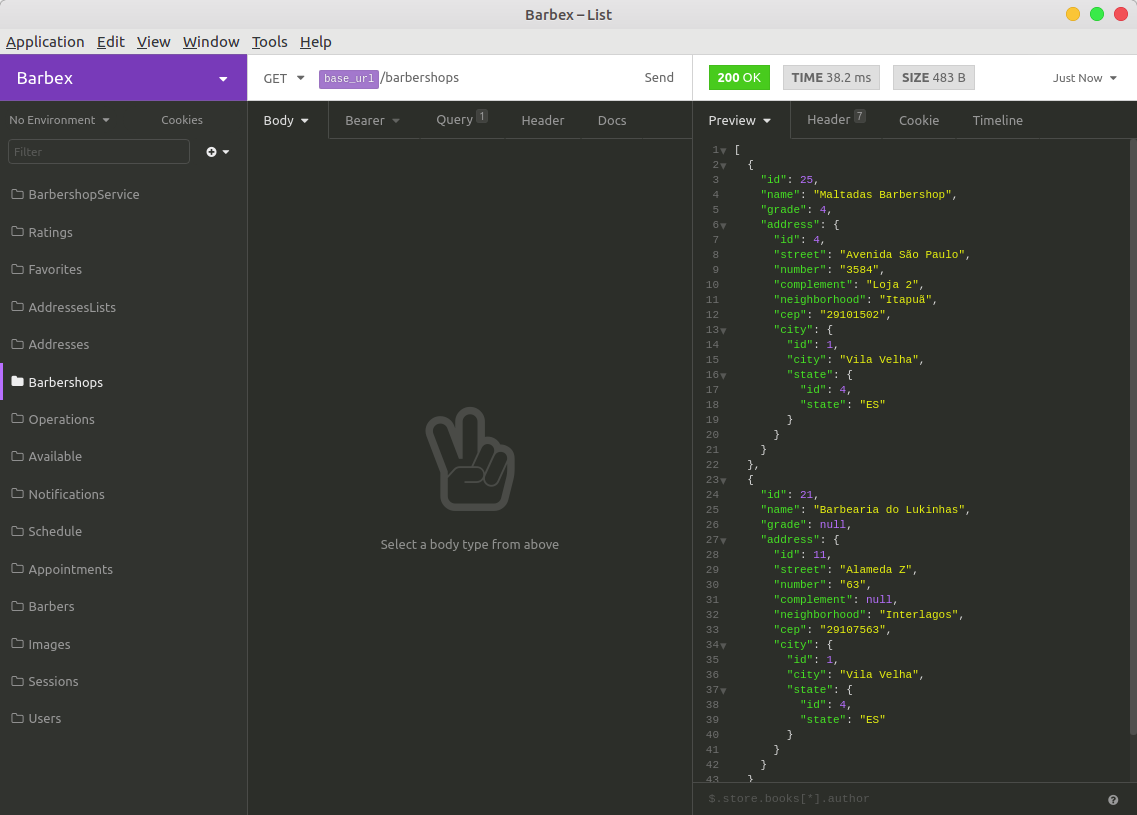
Task: Click the base_url environment variable tag
Action: 349,78
